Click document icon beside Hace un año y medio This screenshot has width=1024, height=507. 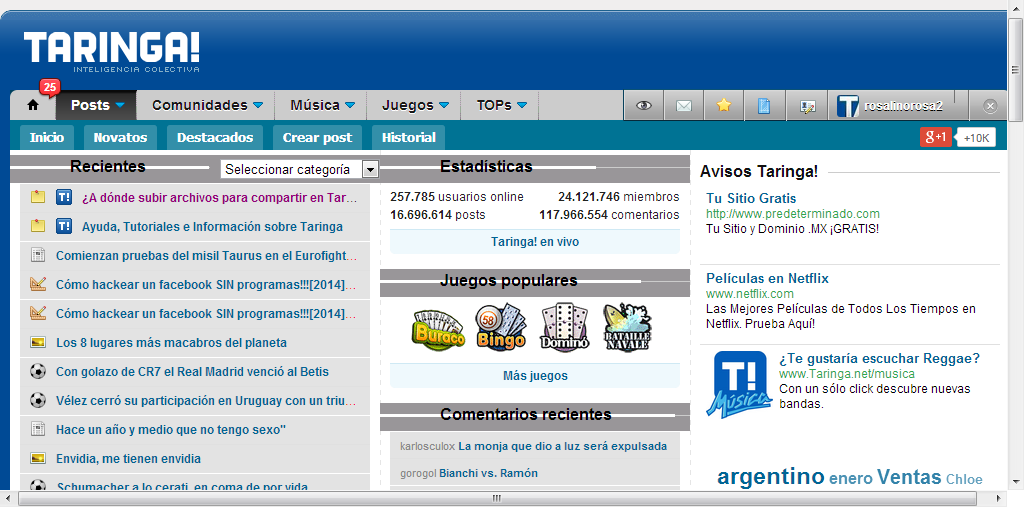(38, 429)
